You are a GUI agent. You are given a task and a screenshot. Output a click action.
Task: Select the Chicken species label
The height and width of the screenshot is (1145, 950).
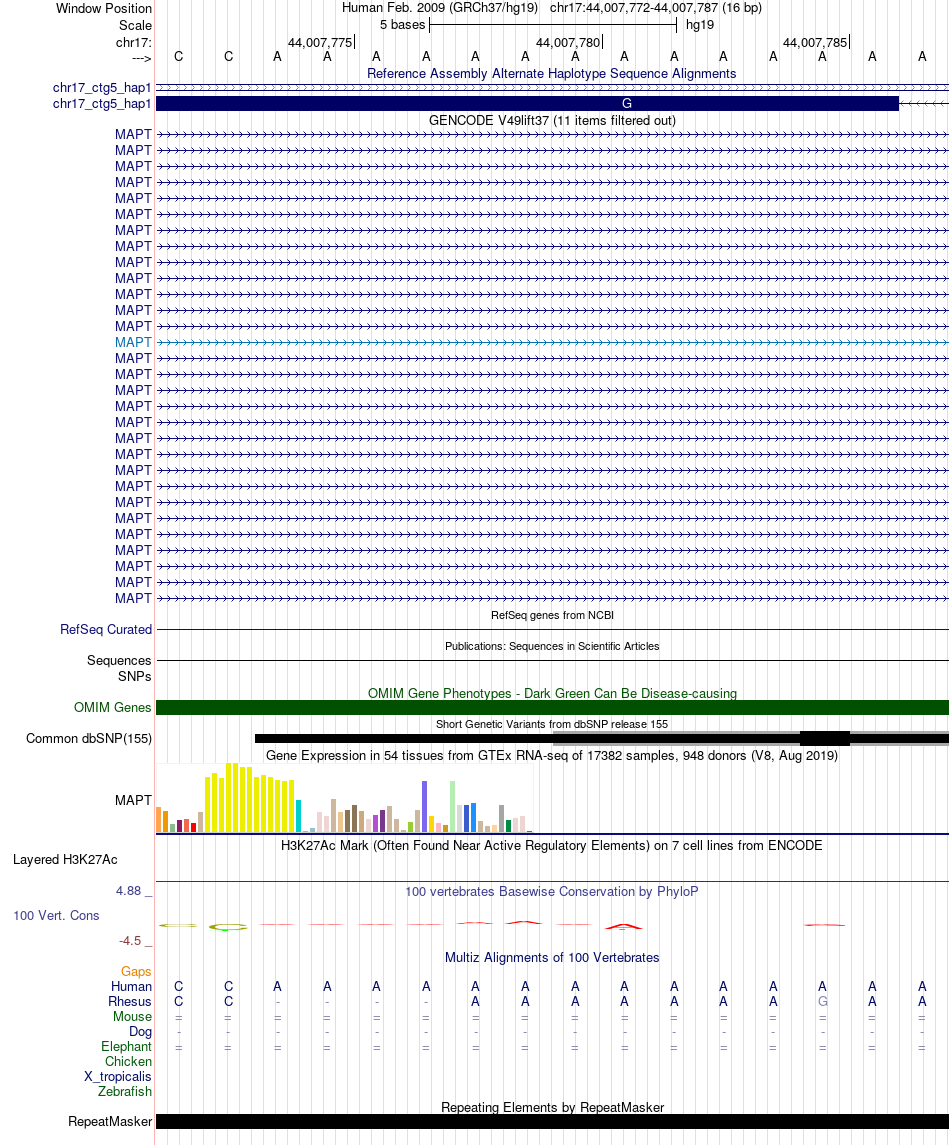tap(129, 1062)
